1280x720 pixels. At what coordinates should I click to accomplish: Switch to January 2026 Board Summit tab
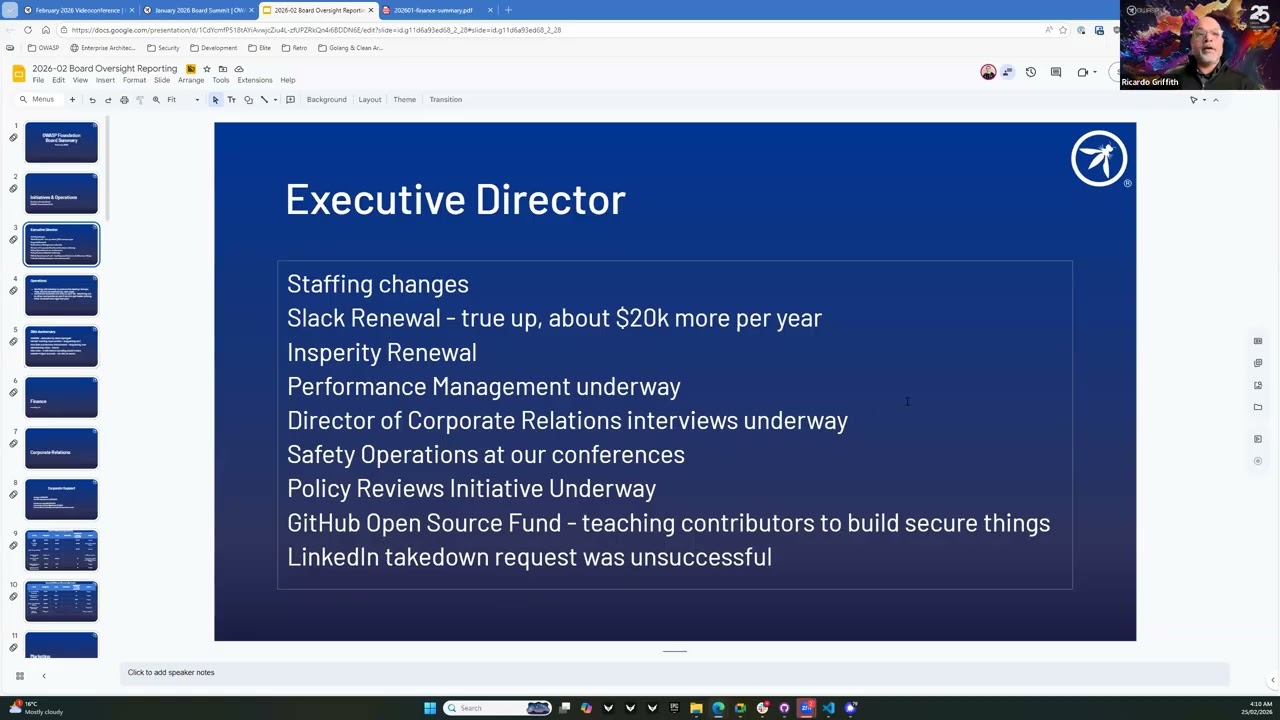click(198, 10)
